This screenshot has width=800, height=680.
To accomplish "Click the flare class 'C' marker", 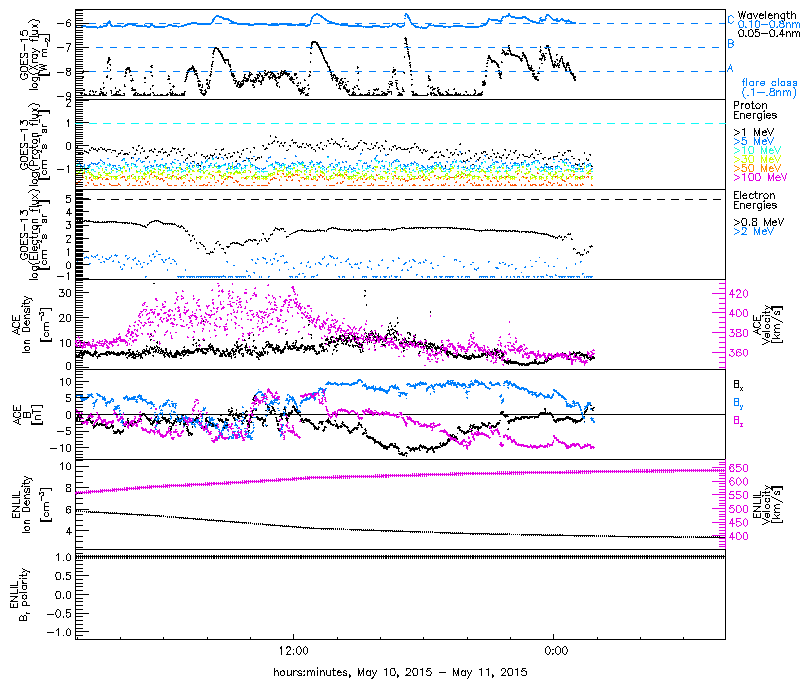I will point(731,20).
